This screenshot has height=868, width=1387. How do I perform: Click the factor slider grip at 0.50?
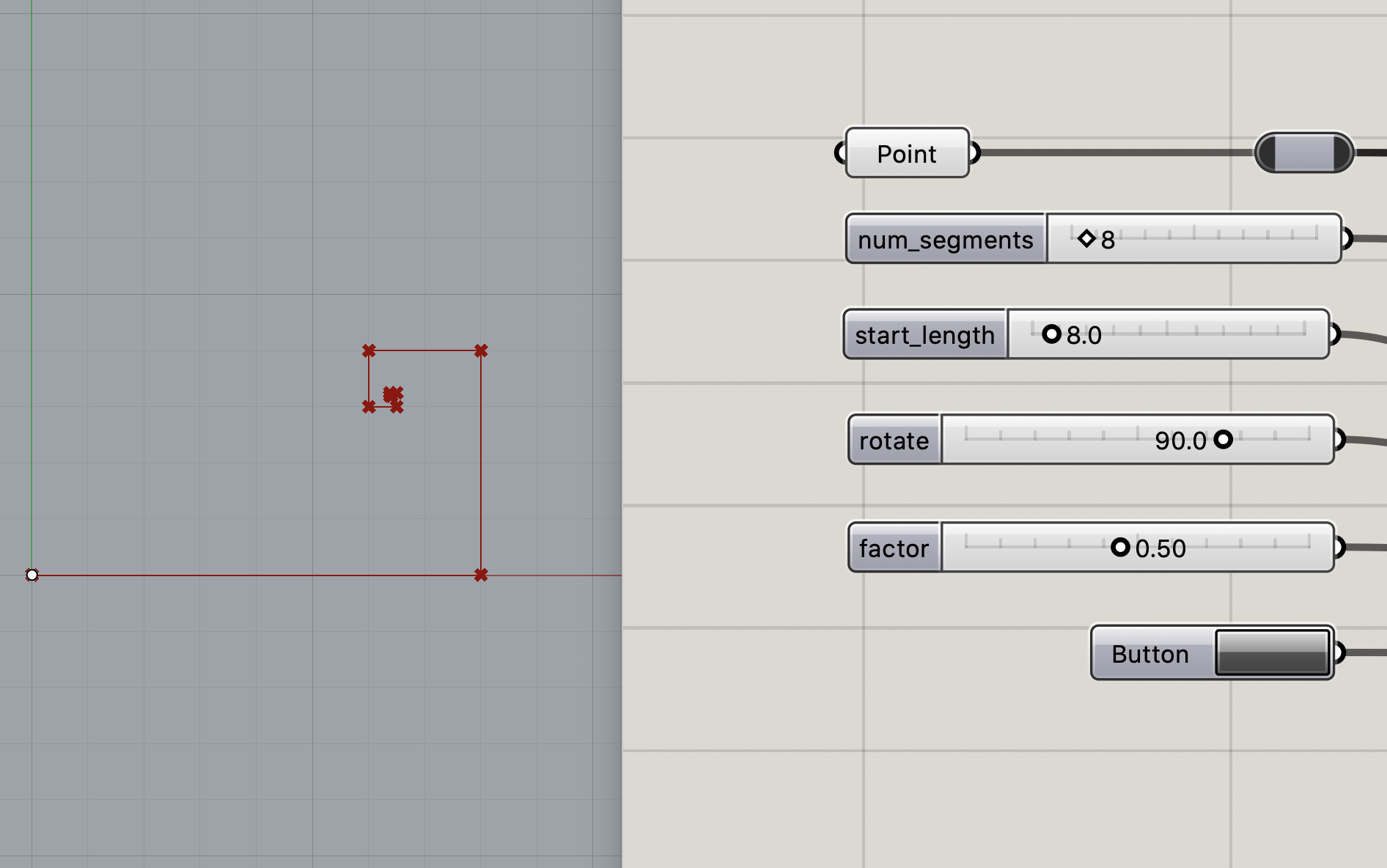click(x=1122, y=548)
